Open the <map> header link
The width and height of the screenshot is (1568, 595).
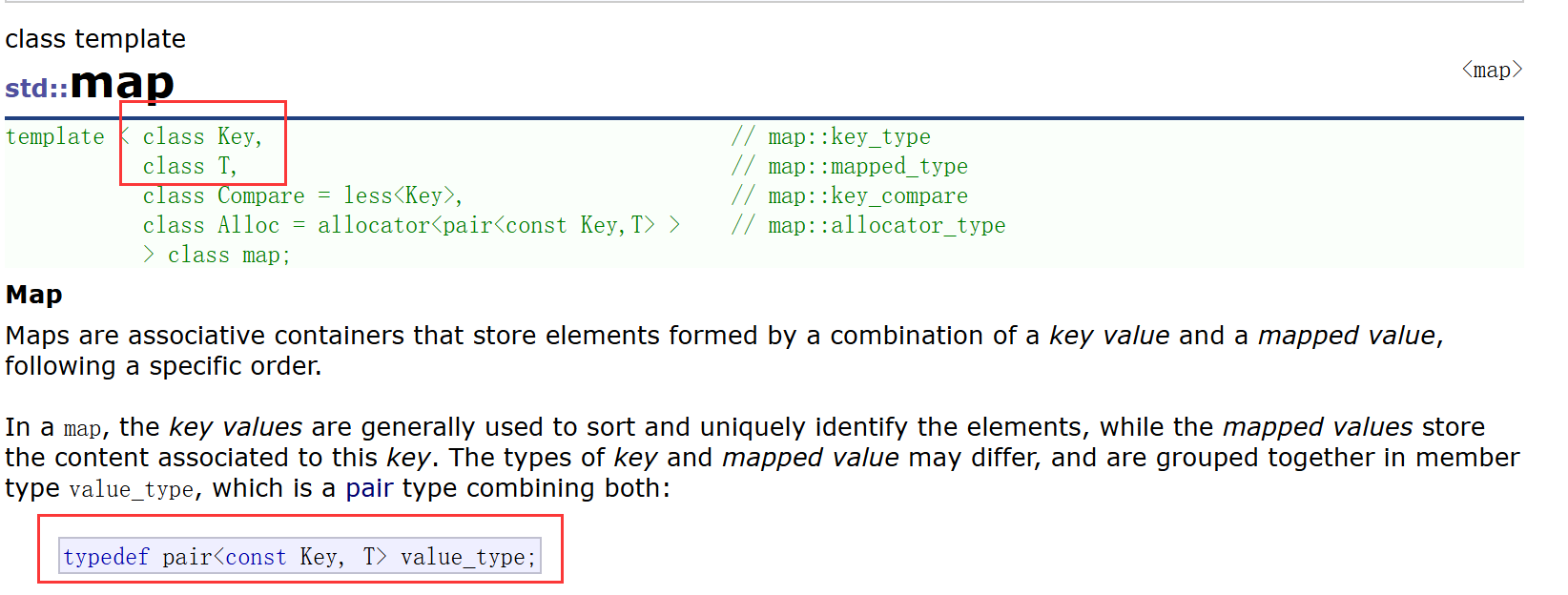click(1492, 70)
